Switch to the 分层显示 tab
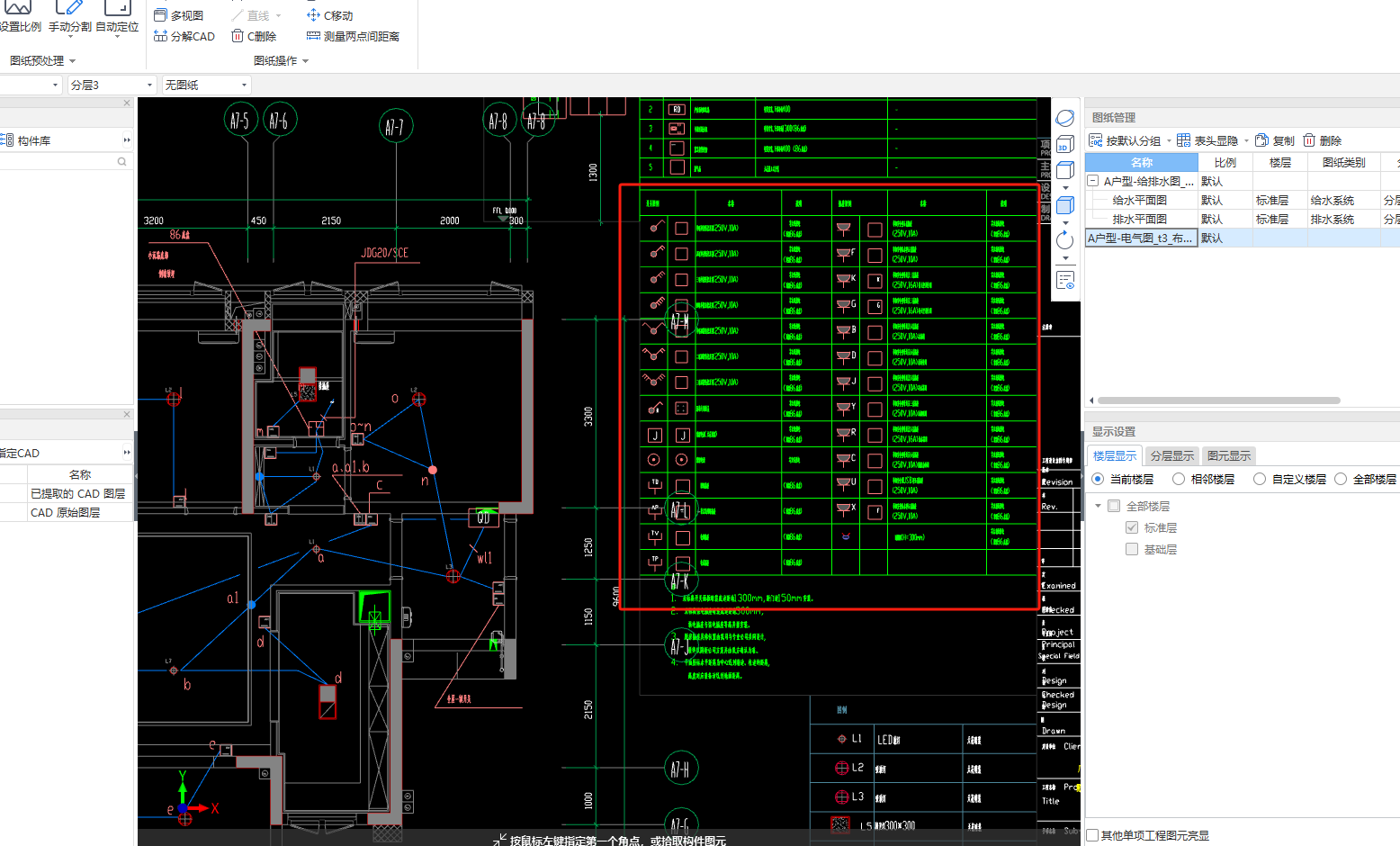 (1172, 455)
